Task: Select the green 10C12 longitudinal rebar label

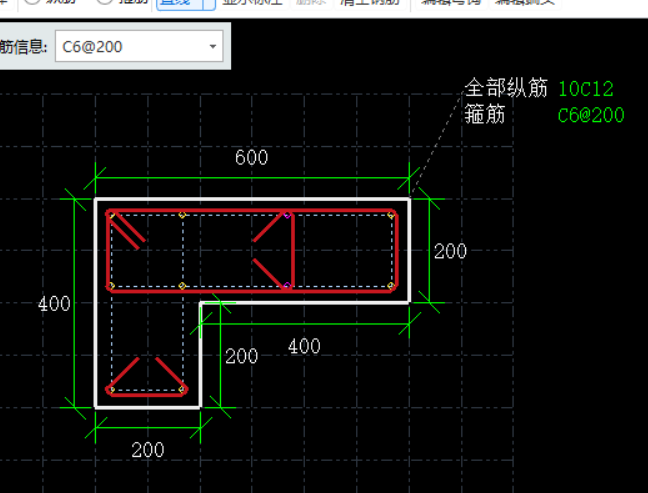Action: click(x=585, y=89)
